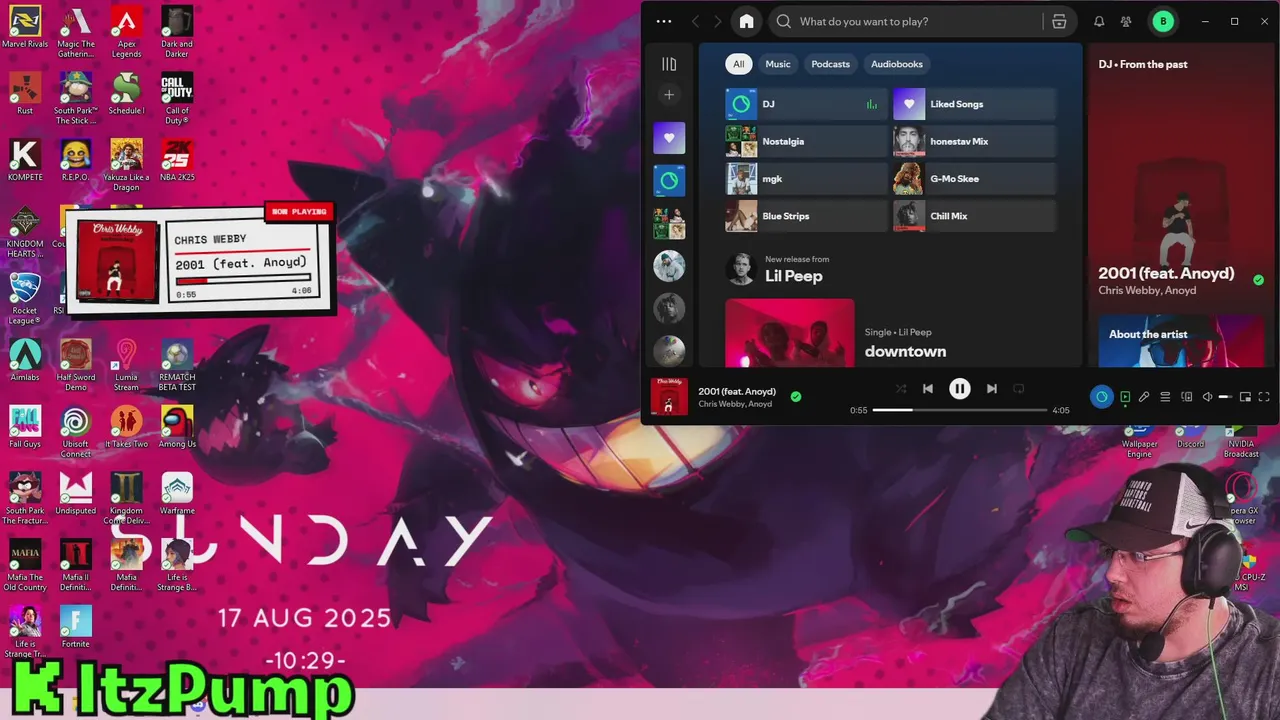1280x720 pixels.
Task: Click the downtown single title
Action: pyautogui.click(x=905, y=351)
